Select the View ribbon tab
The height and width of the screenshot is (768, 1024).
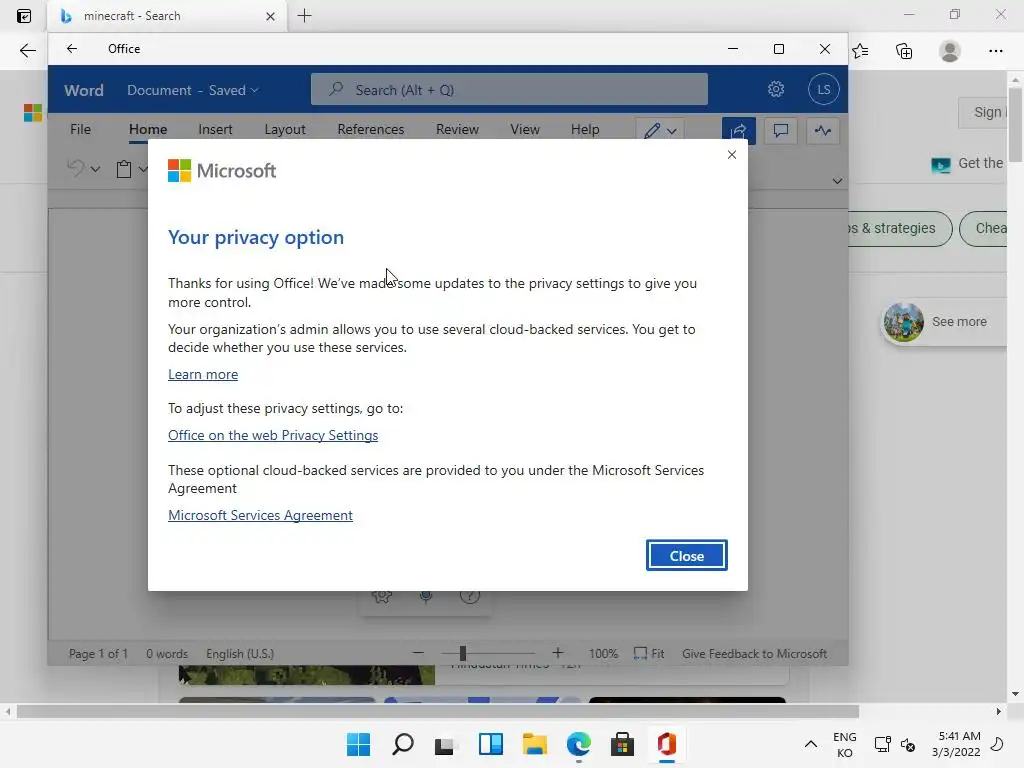pos(524,129)
